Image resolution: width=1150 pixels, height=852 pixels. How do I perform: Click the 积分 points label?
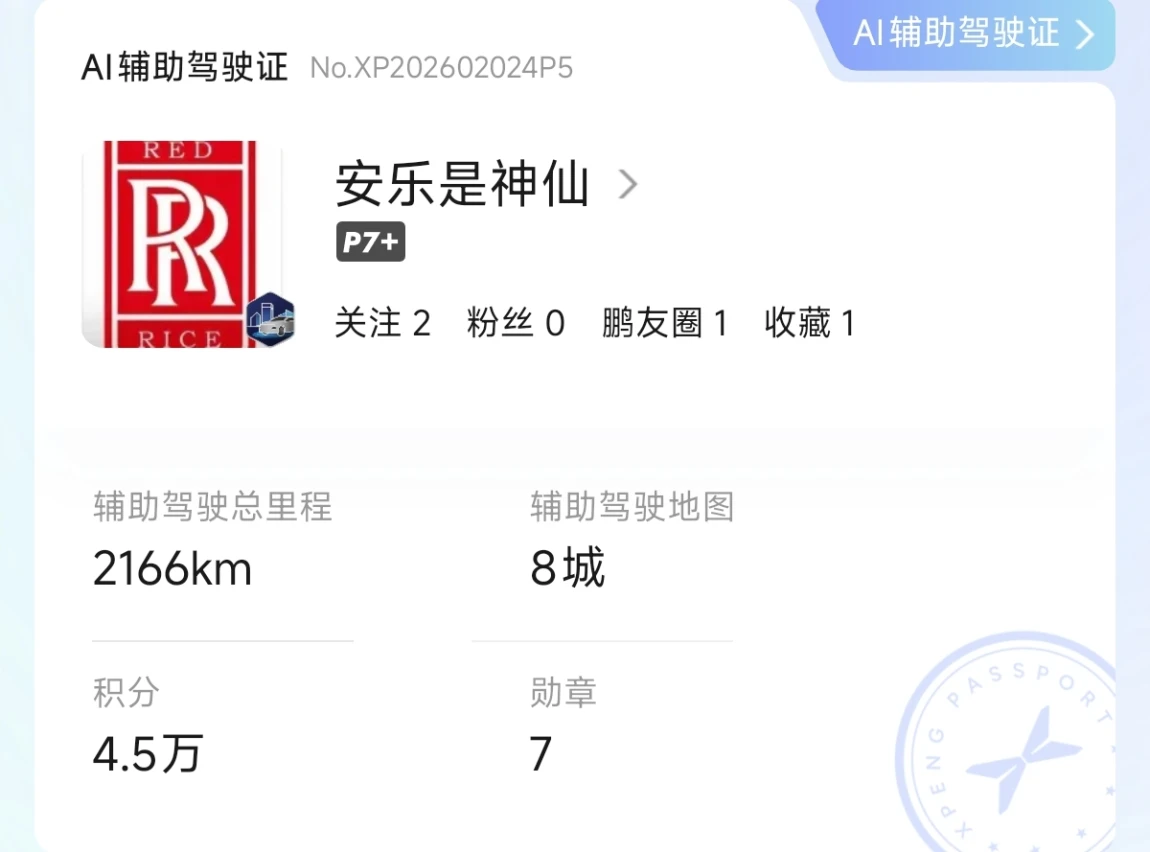click(x=126, y=692)
